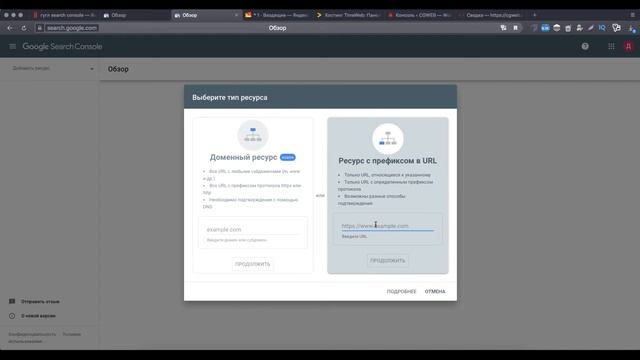Reload the page with the refresh icon

[x=24, y=28]
